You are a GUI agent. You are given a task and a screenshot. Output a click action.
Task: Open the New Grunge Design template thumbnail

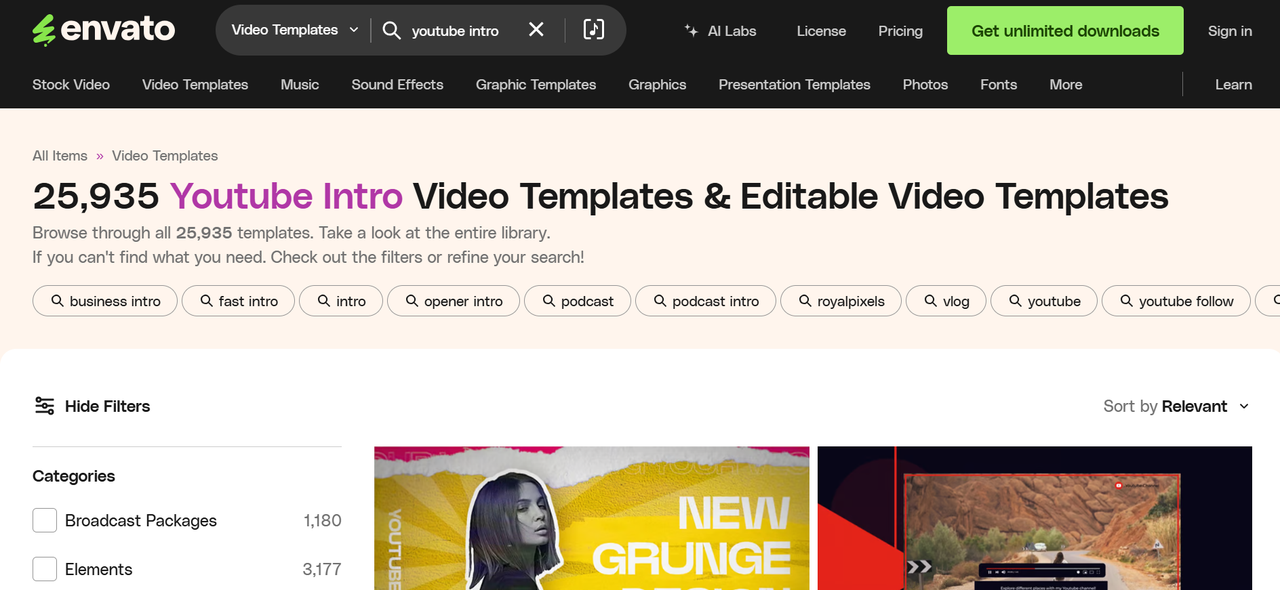coord(591,518)
